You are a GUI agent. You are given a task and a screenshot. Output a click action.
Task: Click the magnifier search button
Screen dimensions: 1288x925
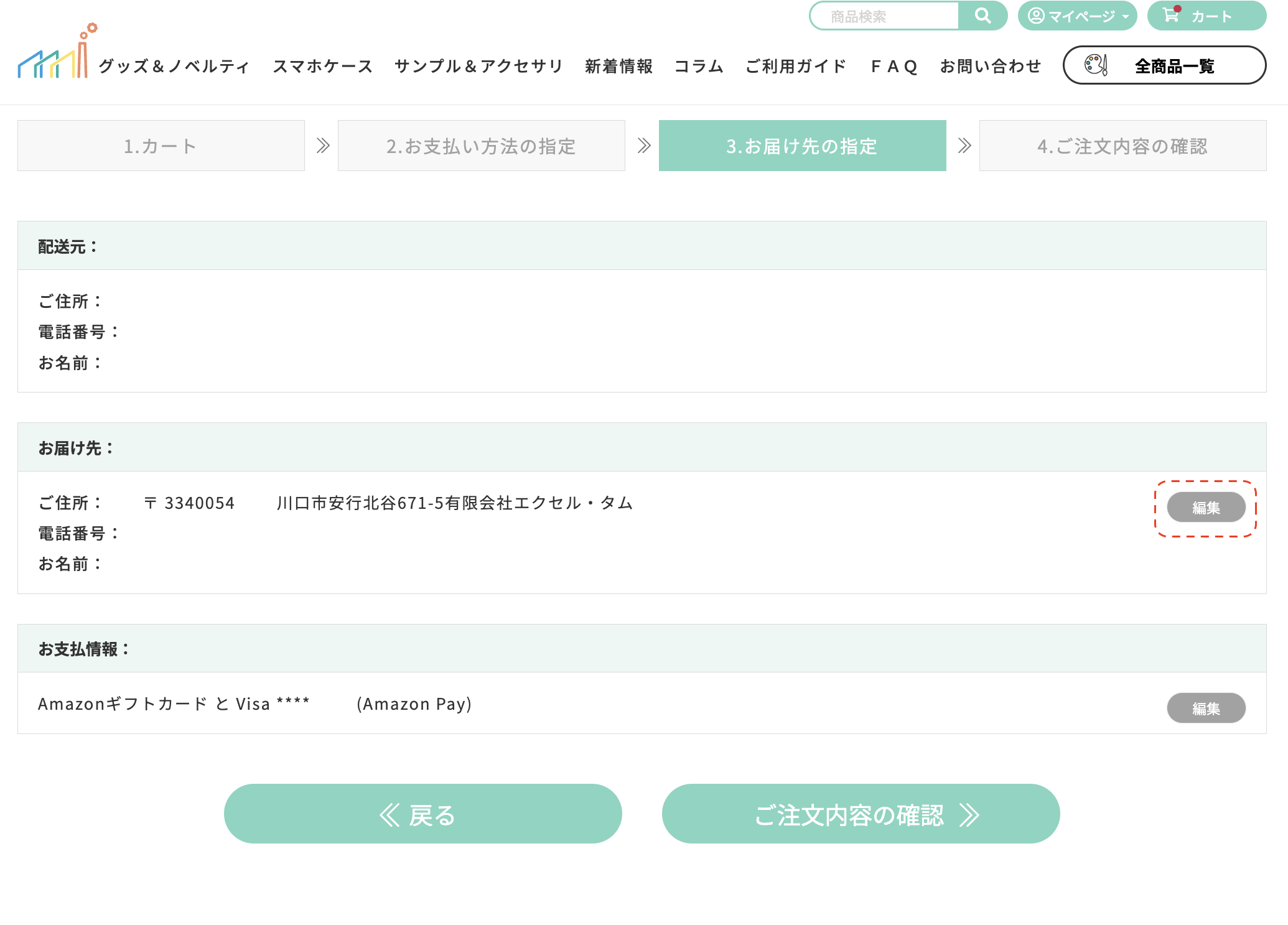tap(982, 16)
